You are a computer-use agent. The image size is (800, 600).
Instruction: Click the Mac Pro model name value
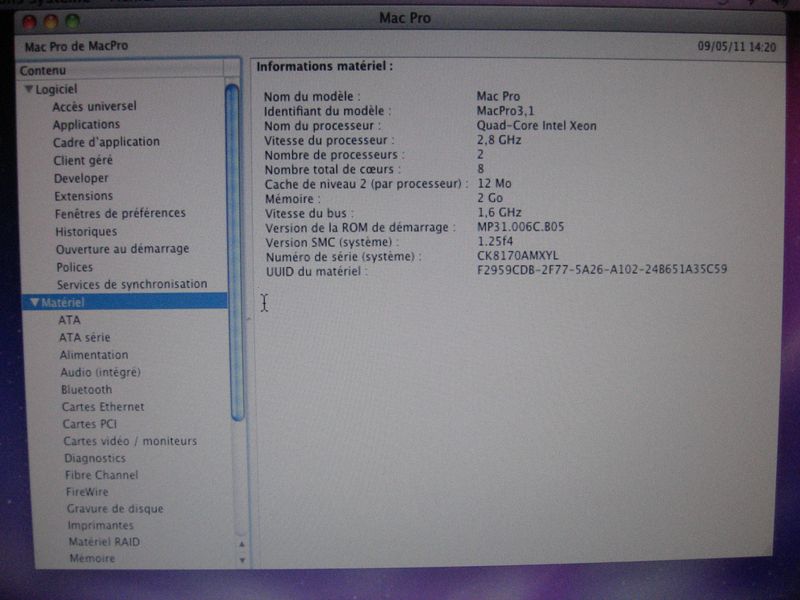(498, 96)
